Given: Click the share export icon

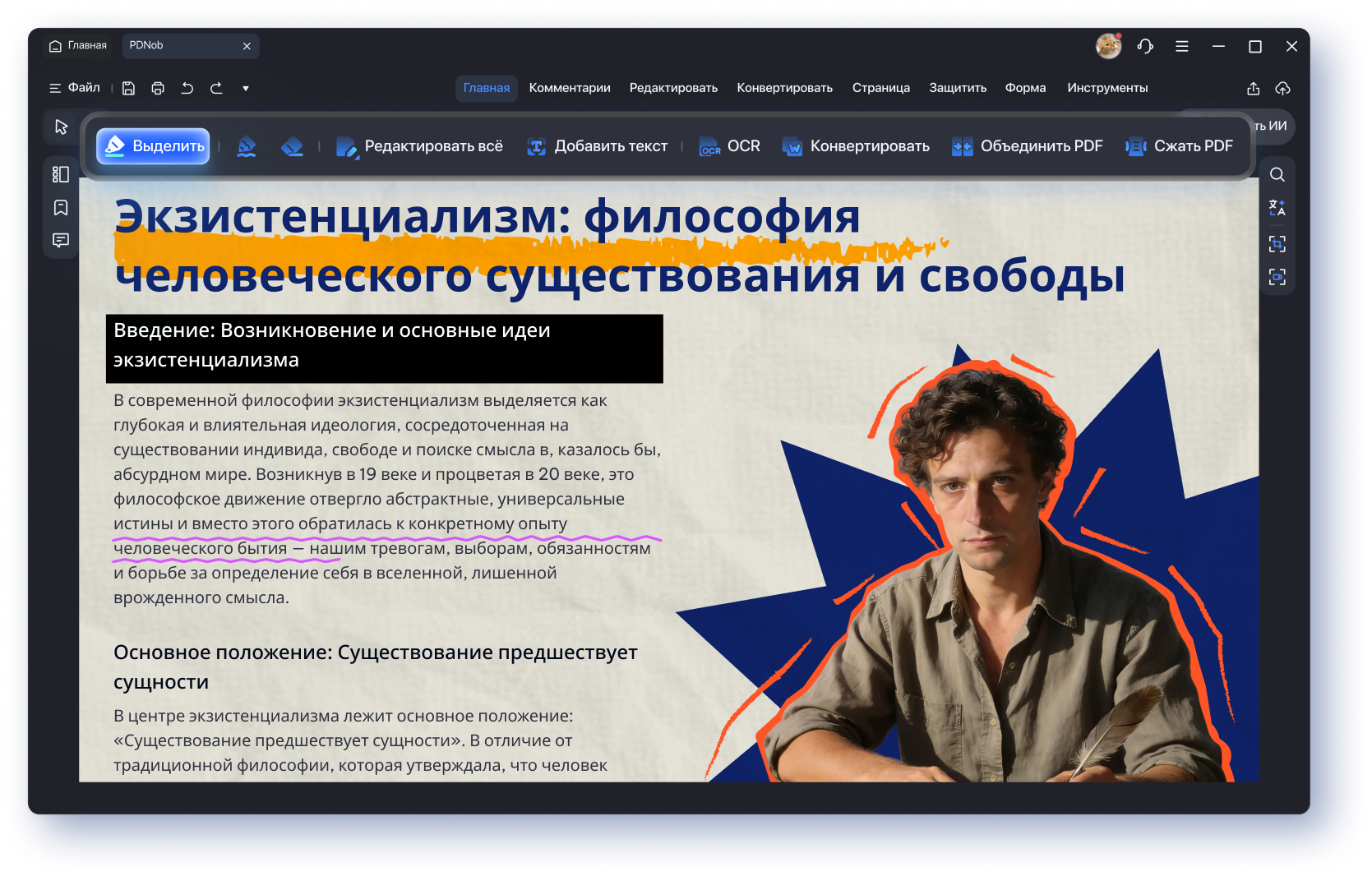Looking at the screenshot, I should 1253,89.
